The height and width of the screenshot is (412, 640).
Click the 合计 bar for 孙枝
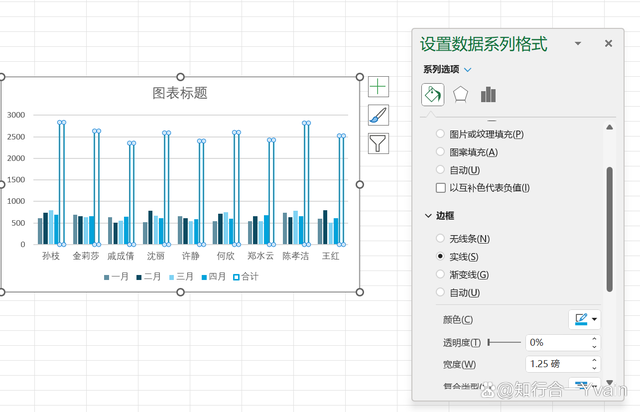point(62,183)
